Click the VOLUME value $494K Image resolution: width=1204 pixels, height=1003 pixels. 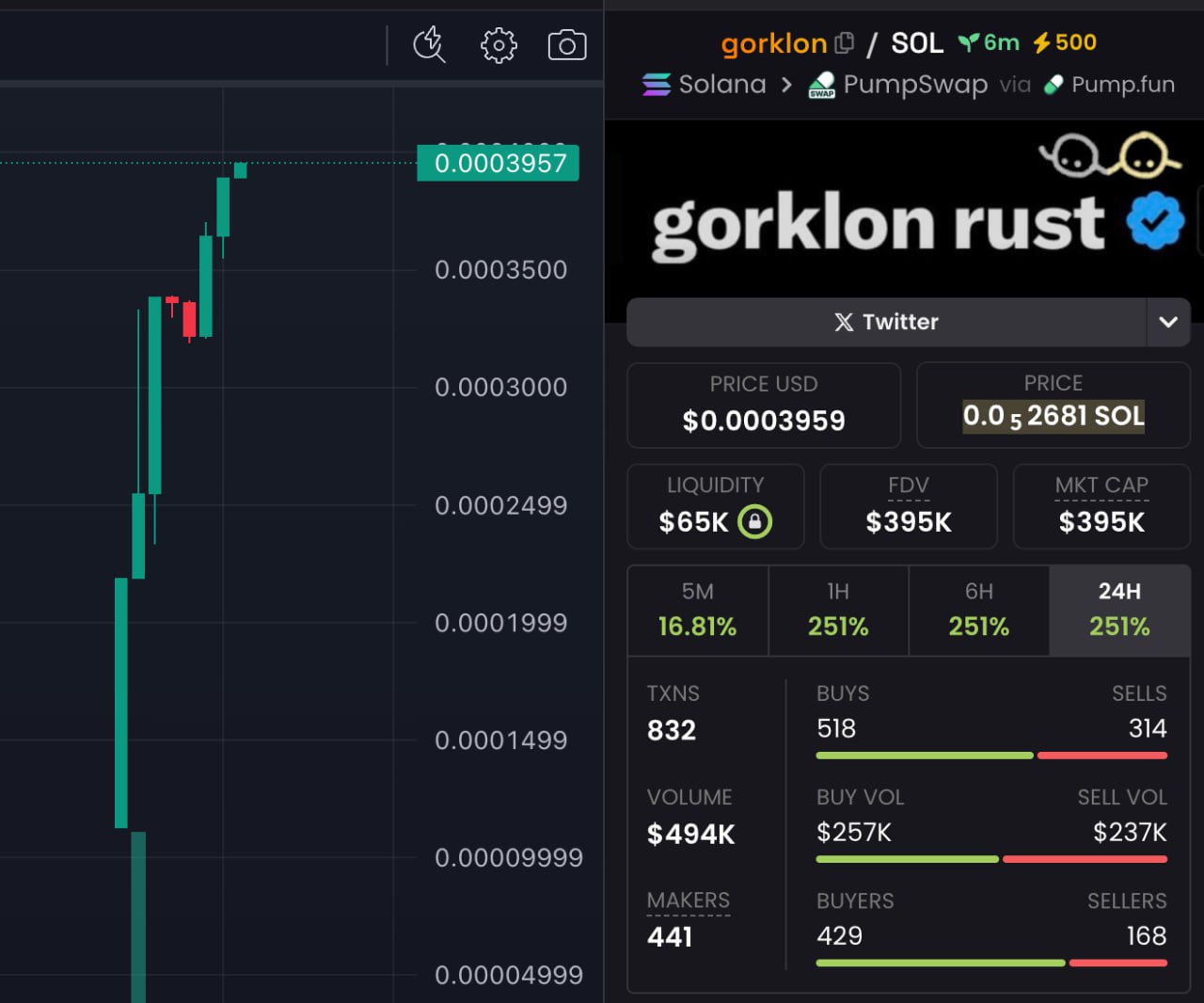pos(691,834)
